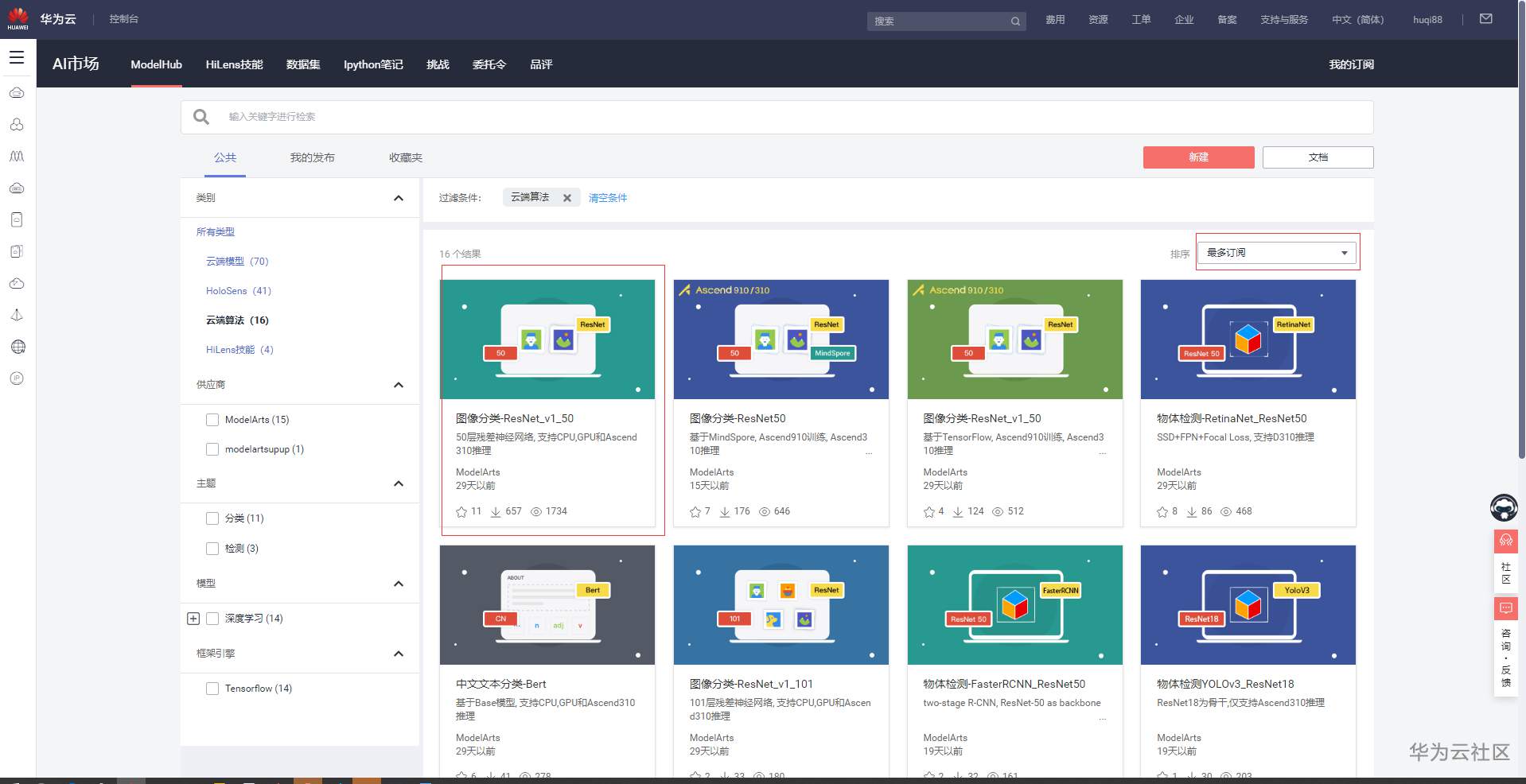Image resolution: width=1526 pixels, height=784 pixels.
Task: Open the robot assistant floating icon
Action: (x=1504, y=507)
